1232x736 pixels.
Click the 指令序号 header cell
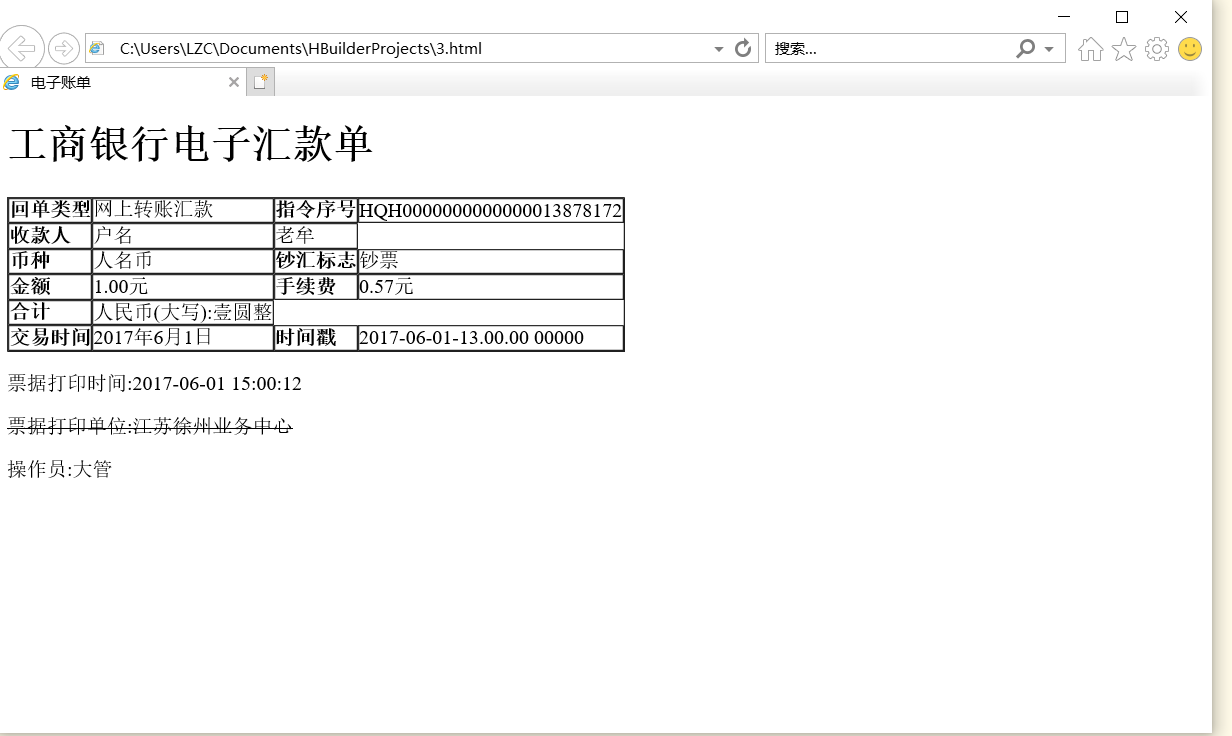[316, 210]
